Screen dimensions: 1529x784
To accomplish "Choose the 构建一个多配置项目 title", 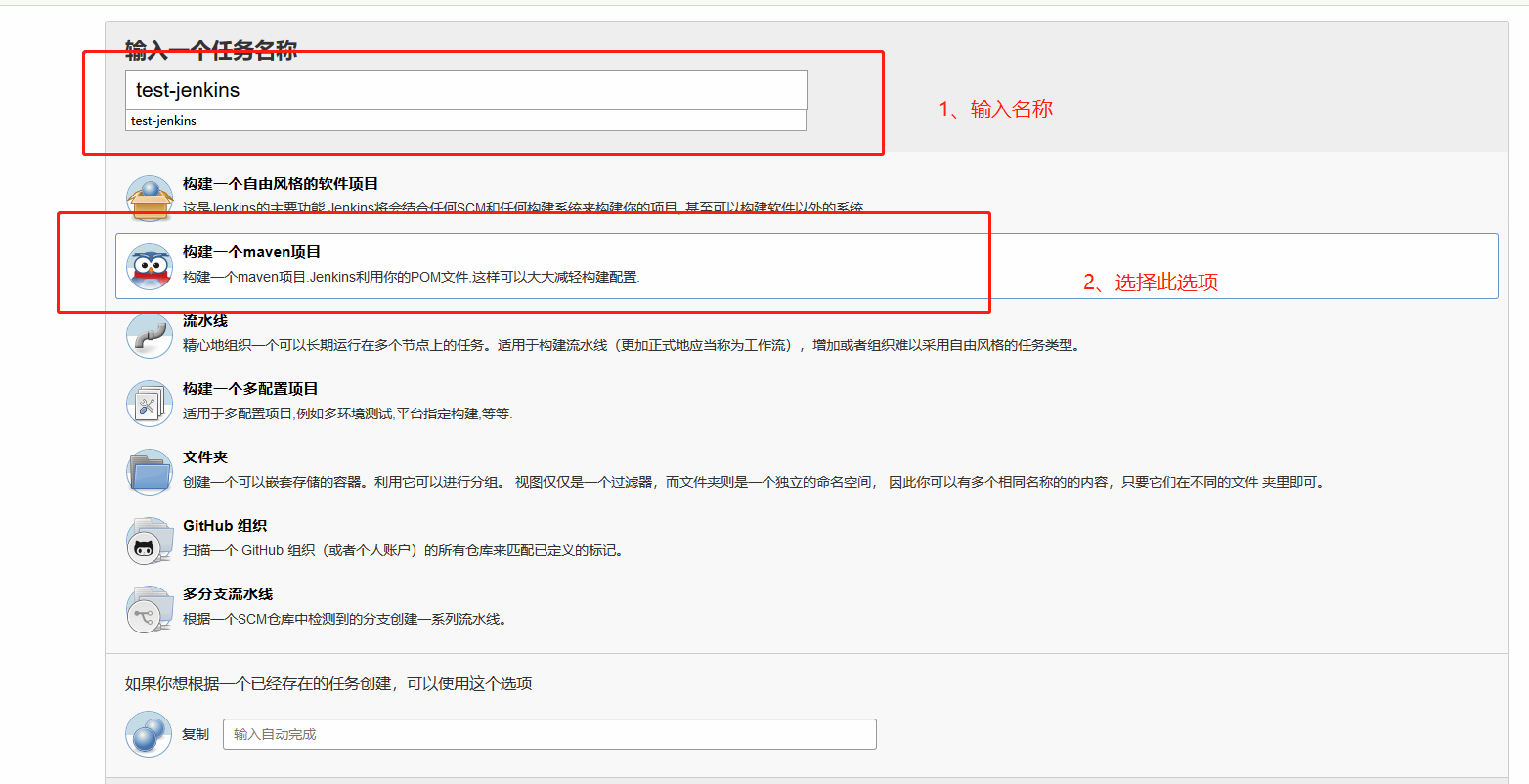I will 250,389.
